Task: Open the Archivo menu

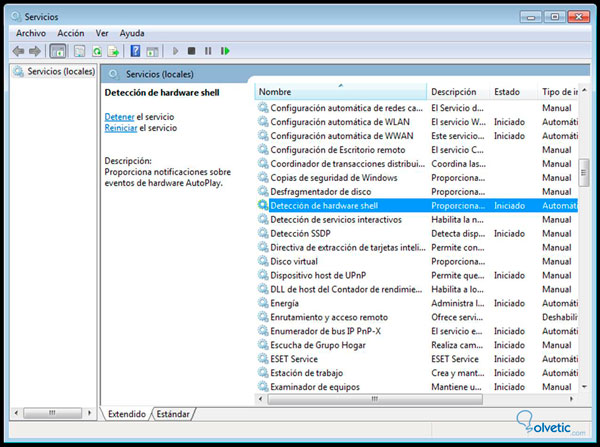Action: click(x=31, y=33)
